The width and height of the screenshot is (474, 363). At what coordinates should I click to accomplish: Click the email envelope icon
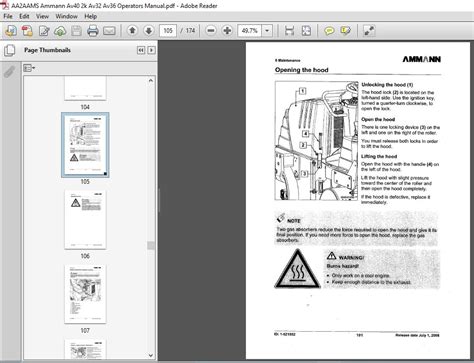tap(109, 31)
